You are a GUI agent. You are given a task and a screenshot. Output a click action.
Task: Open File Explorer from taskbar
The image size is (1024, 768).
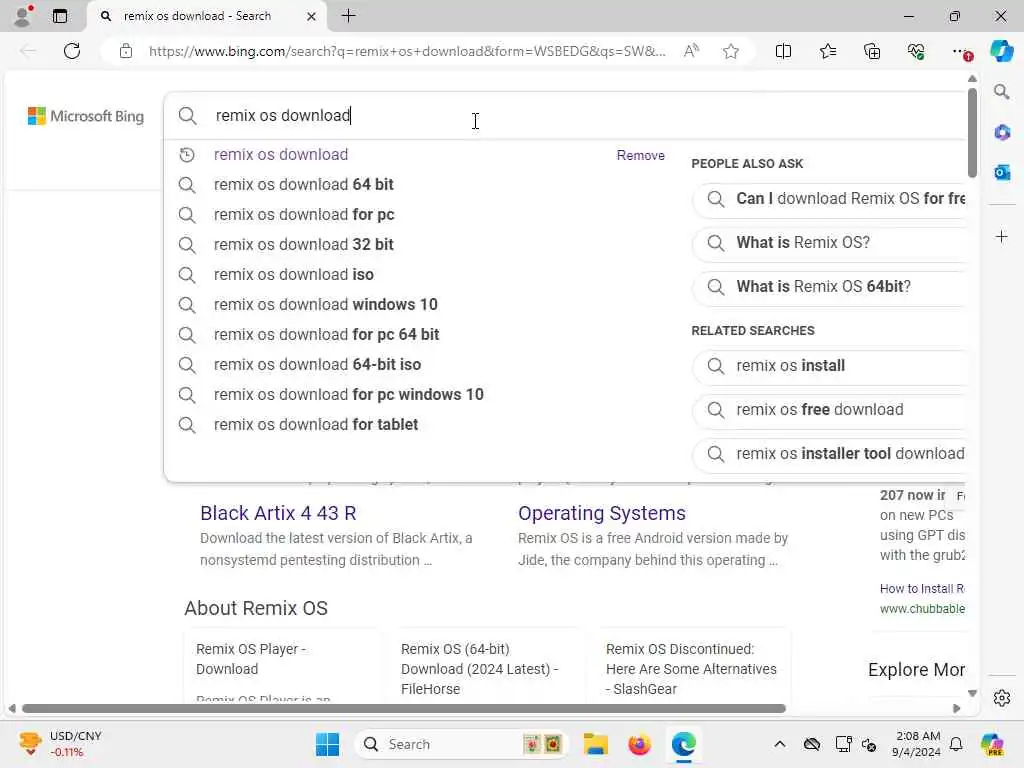pyautogui.click(x=595, y=744)
